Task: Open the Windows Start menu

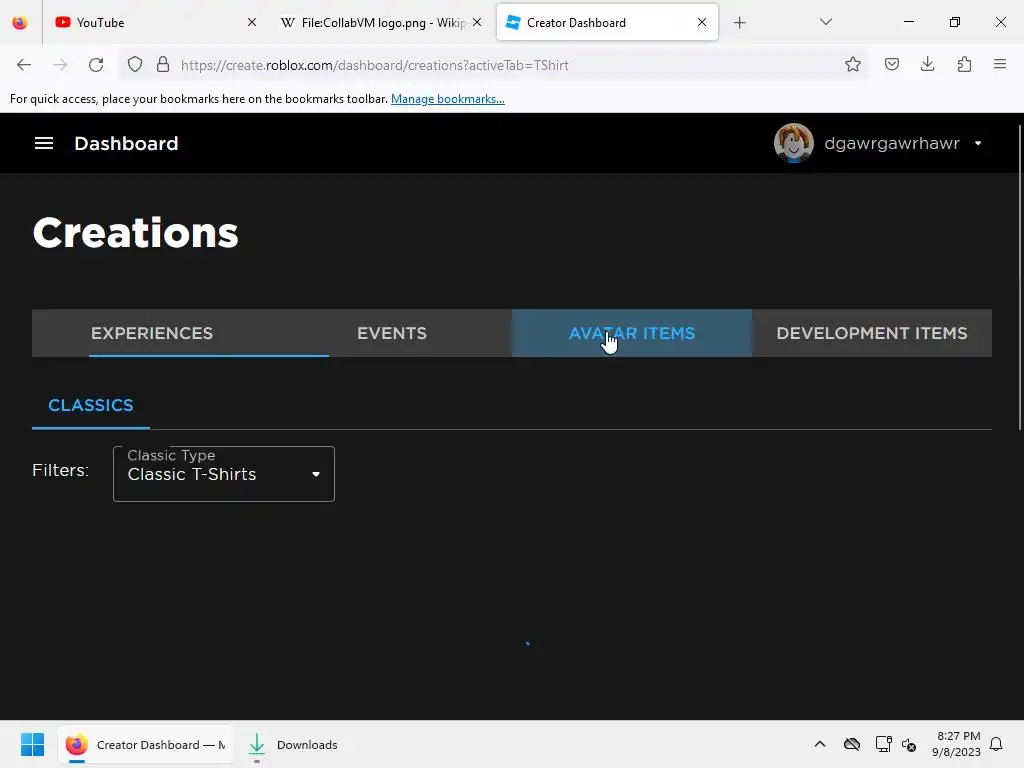Action: pos(32,744)
